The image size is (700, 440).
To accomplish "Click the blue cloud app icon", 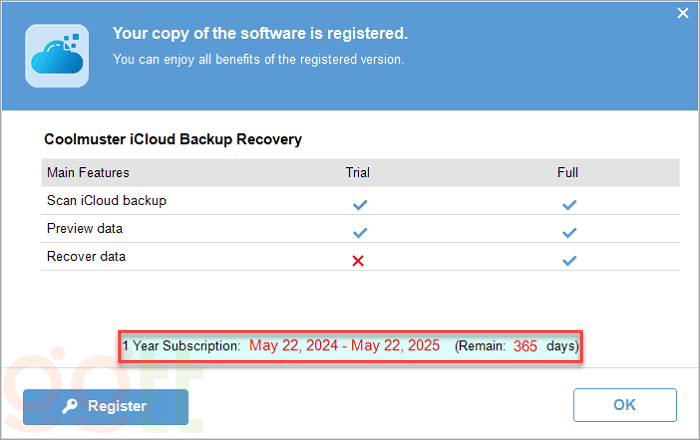I will coord(59,55).
